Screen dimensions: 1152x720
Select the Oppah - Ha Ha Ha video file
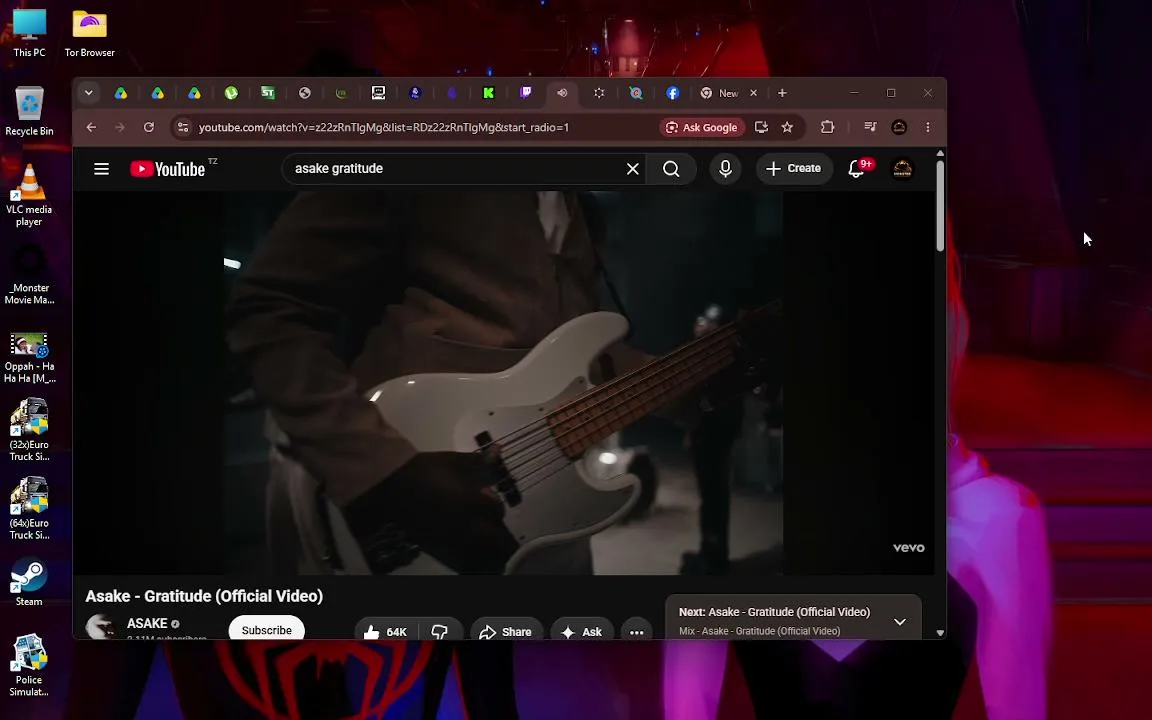pos(29,358)
